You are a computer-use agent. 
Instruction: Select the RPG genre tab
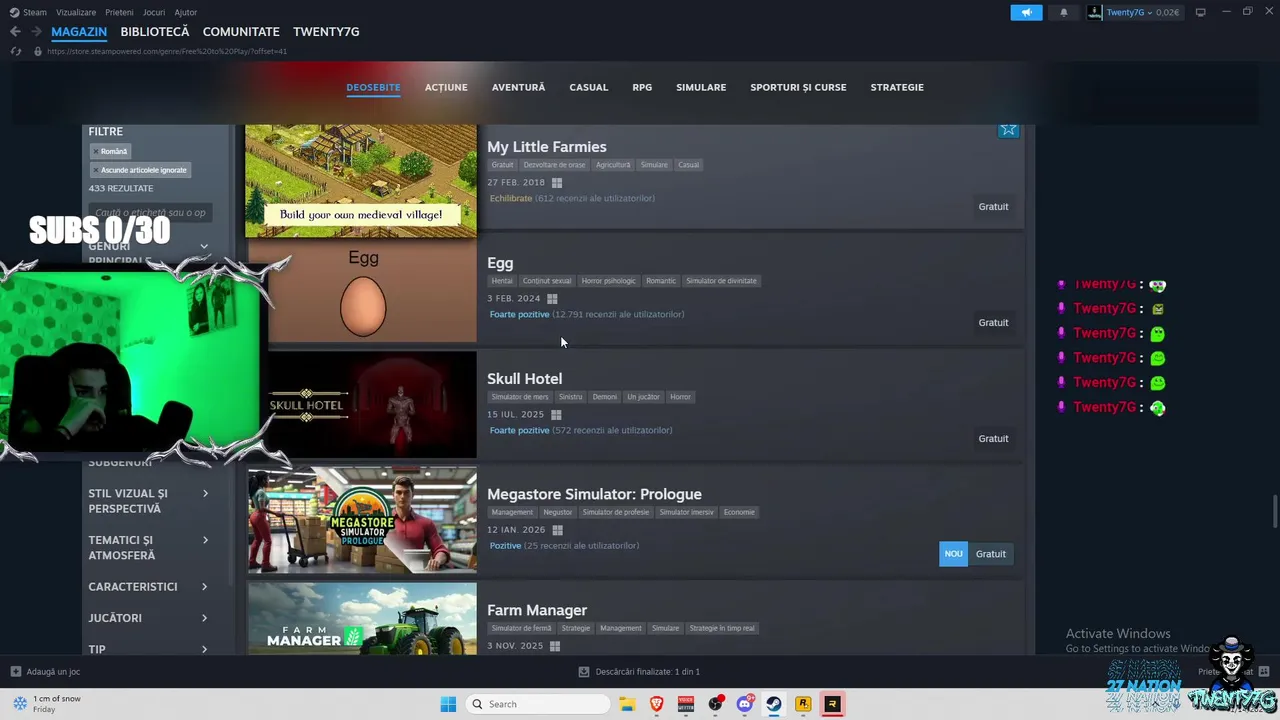click(642, 87)
